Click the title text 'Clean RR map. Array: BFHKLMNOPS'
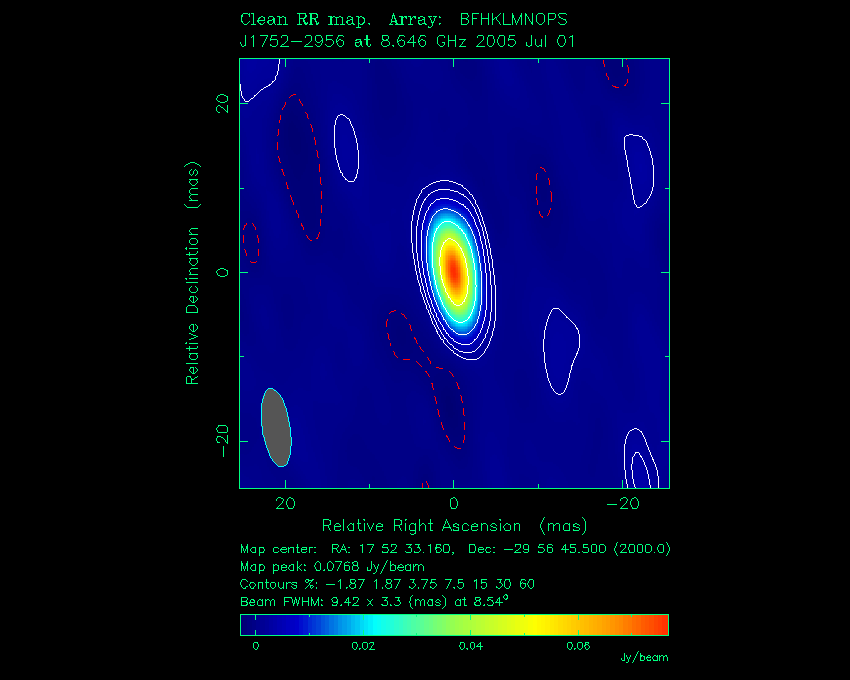 pyautogui.click(x=403, y=20)
